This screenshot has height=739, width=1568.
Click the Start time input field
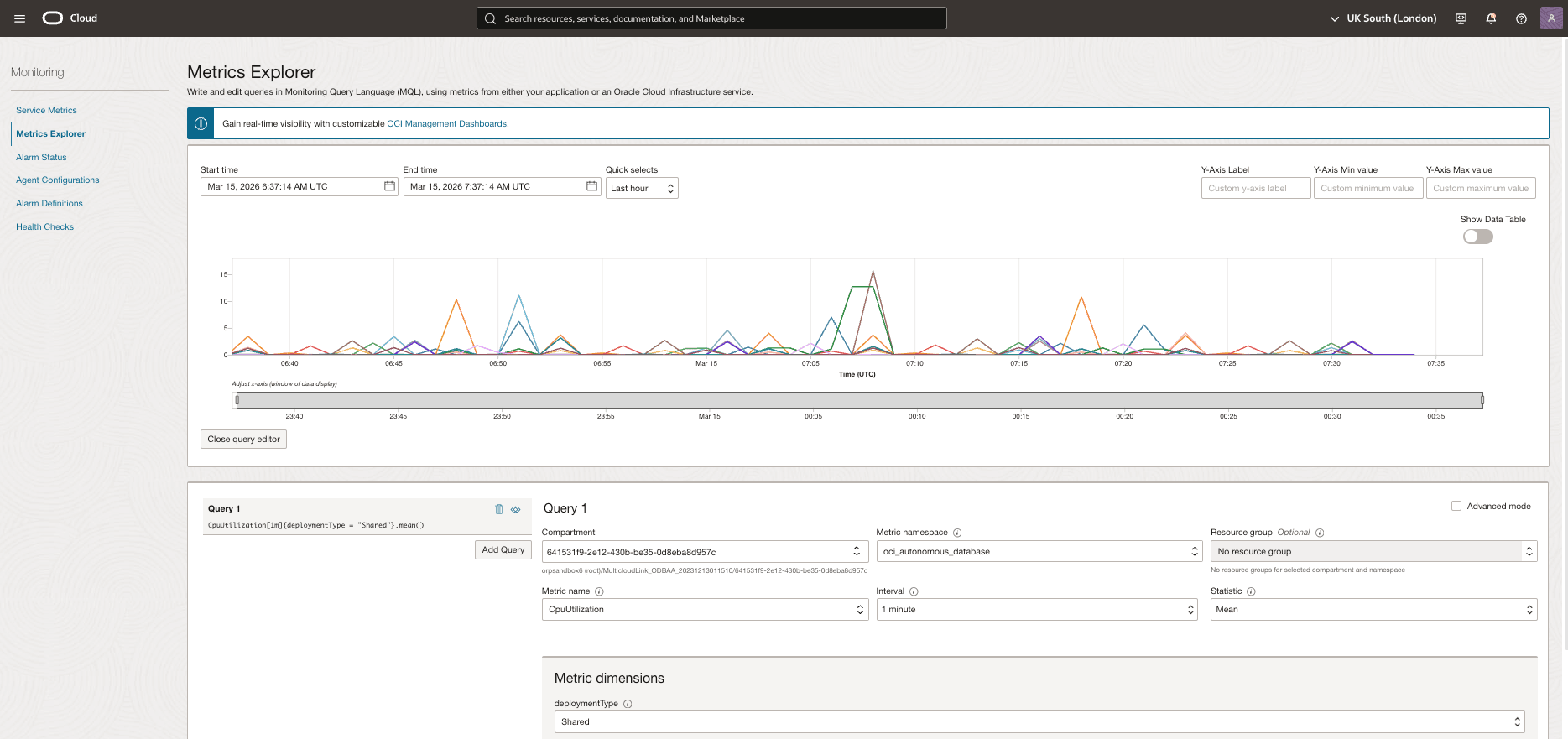point(299,186)
